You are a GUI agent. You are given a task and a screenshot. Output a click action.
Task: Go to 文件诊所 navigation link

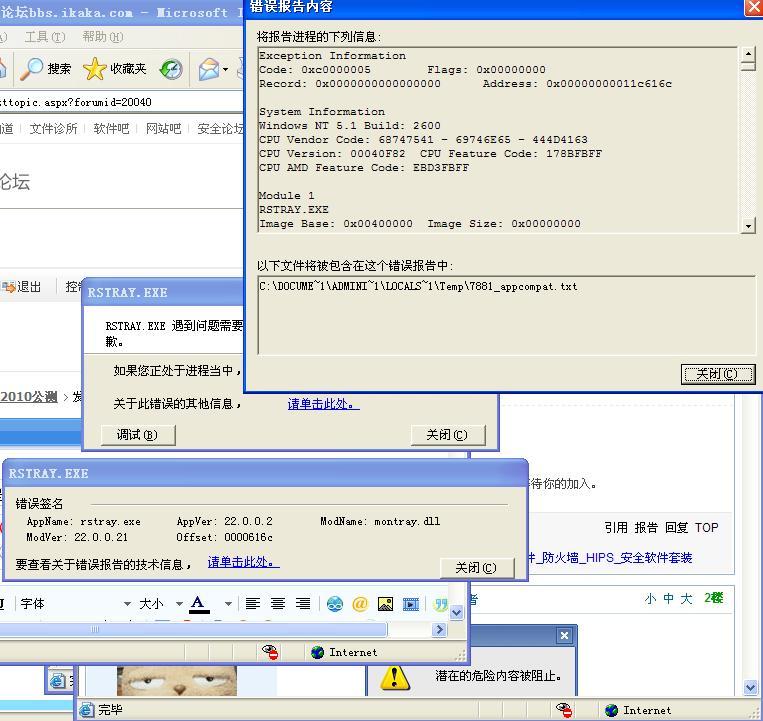[54, 128]
